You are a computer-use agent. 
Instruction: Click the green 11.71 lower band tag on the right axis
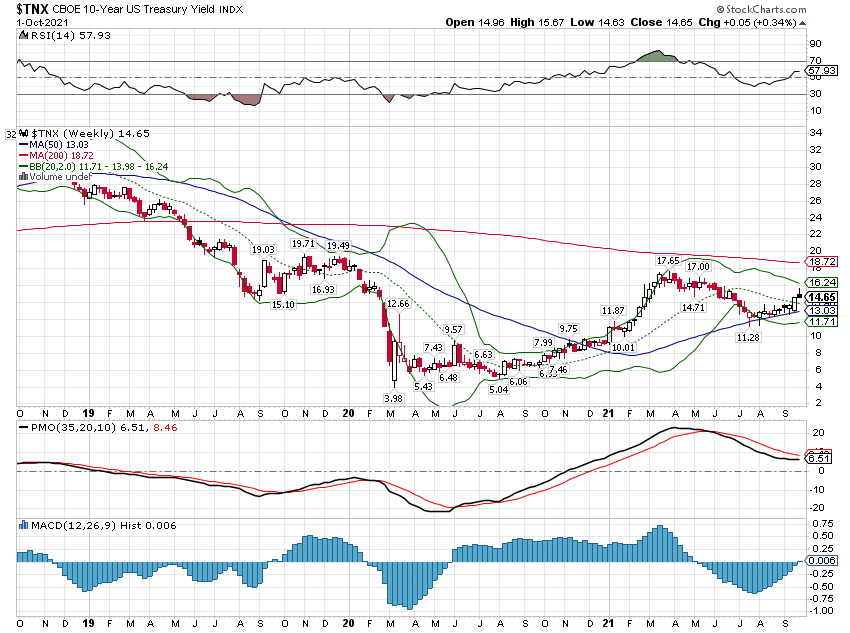(x=822, y=321)
